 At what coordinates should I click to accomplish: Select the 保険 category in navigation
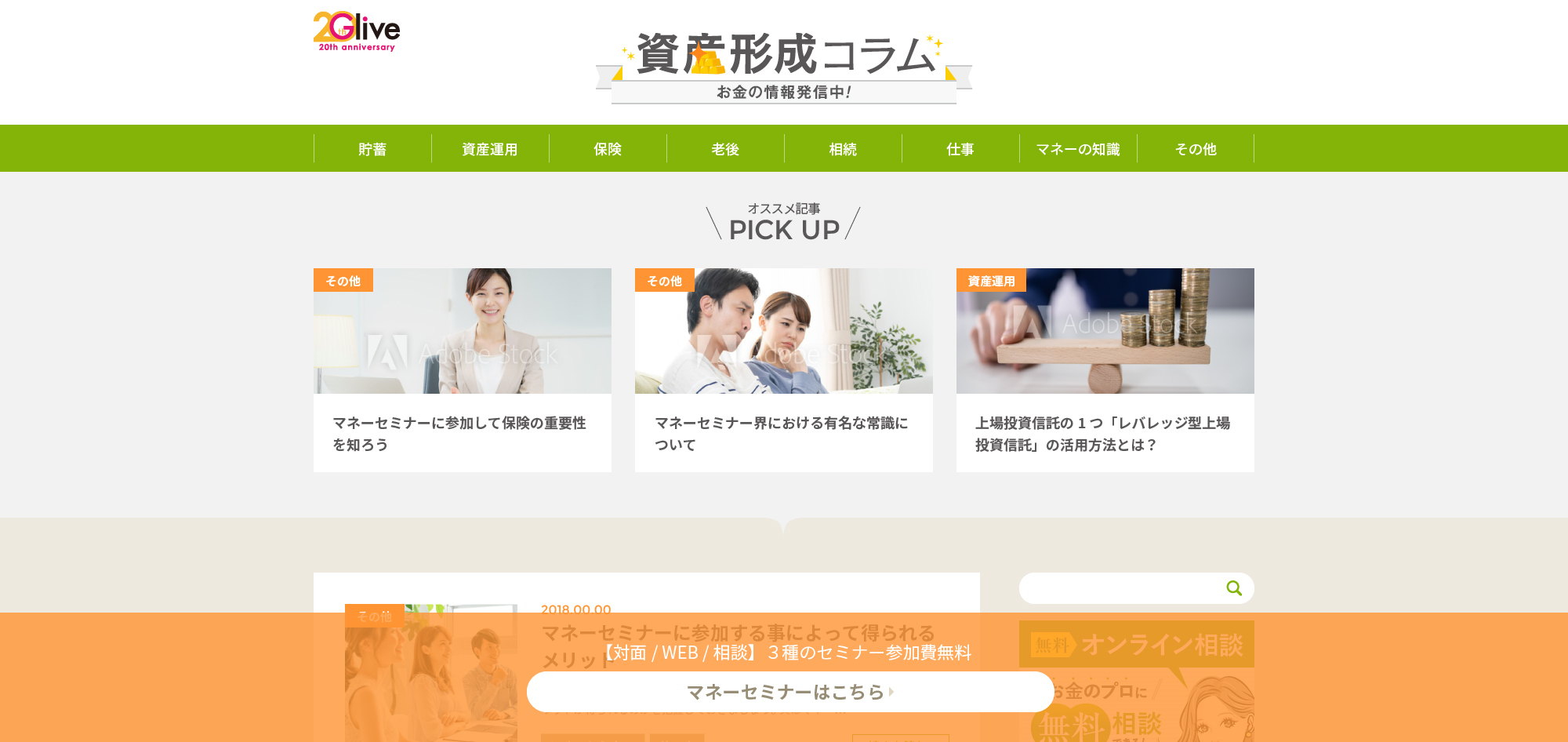pos(608,149)
